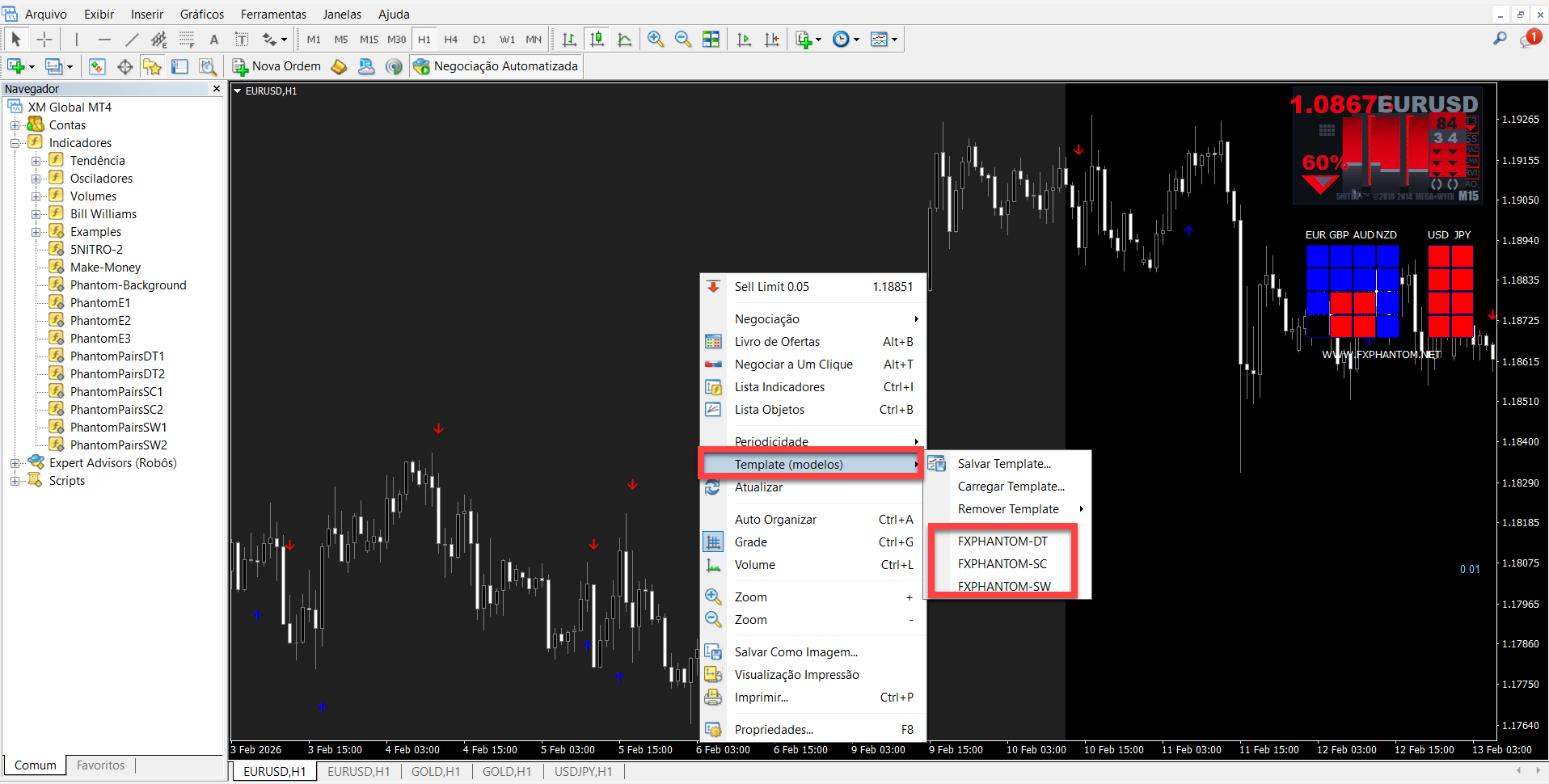Switch to the H4 timeframe button
This screenshot has width=1549, height=784.
pos(451,40)
